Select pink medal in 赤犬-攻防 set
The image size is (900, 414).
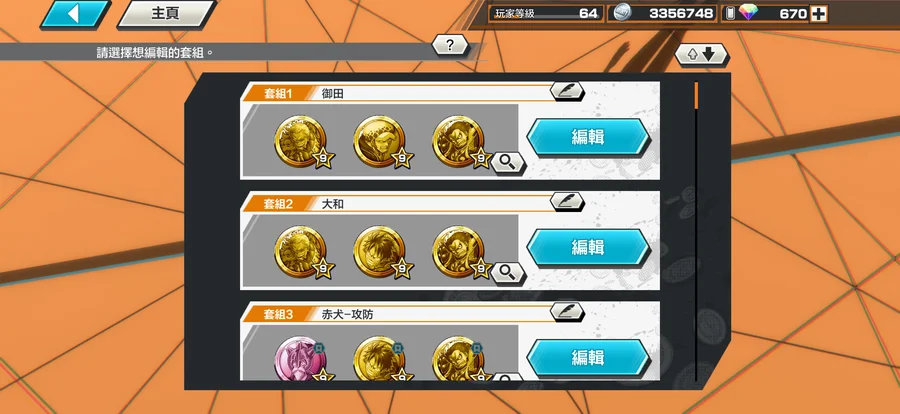click(300, 358)
